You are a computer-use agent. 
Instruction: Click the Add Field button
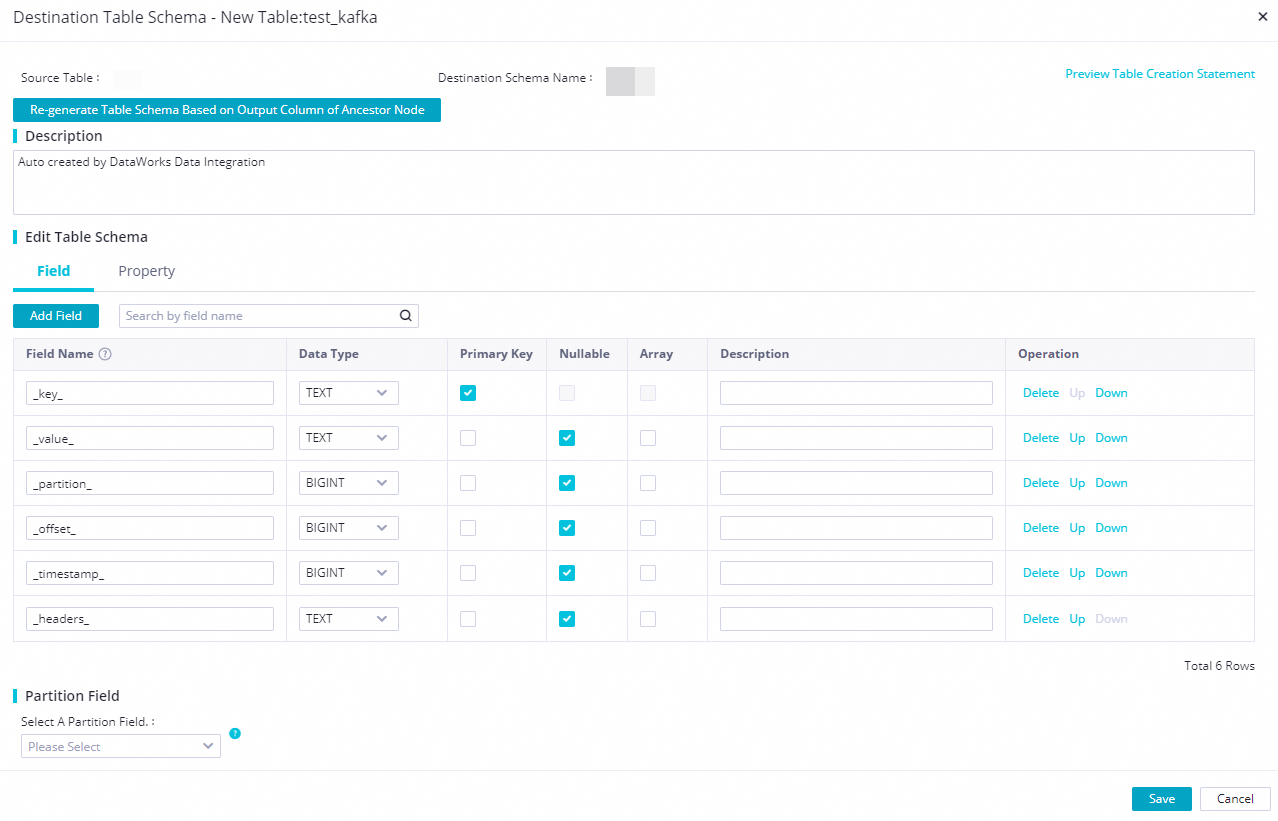(x=55, y=315)
